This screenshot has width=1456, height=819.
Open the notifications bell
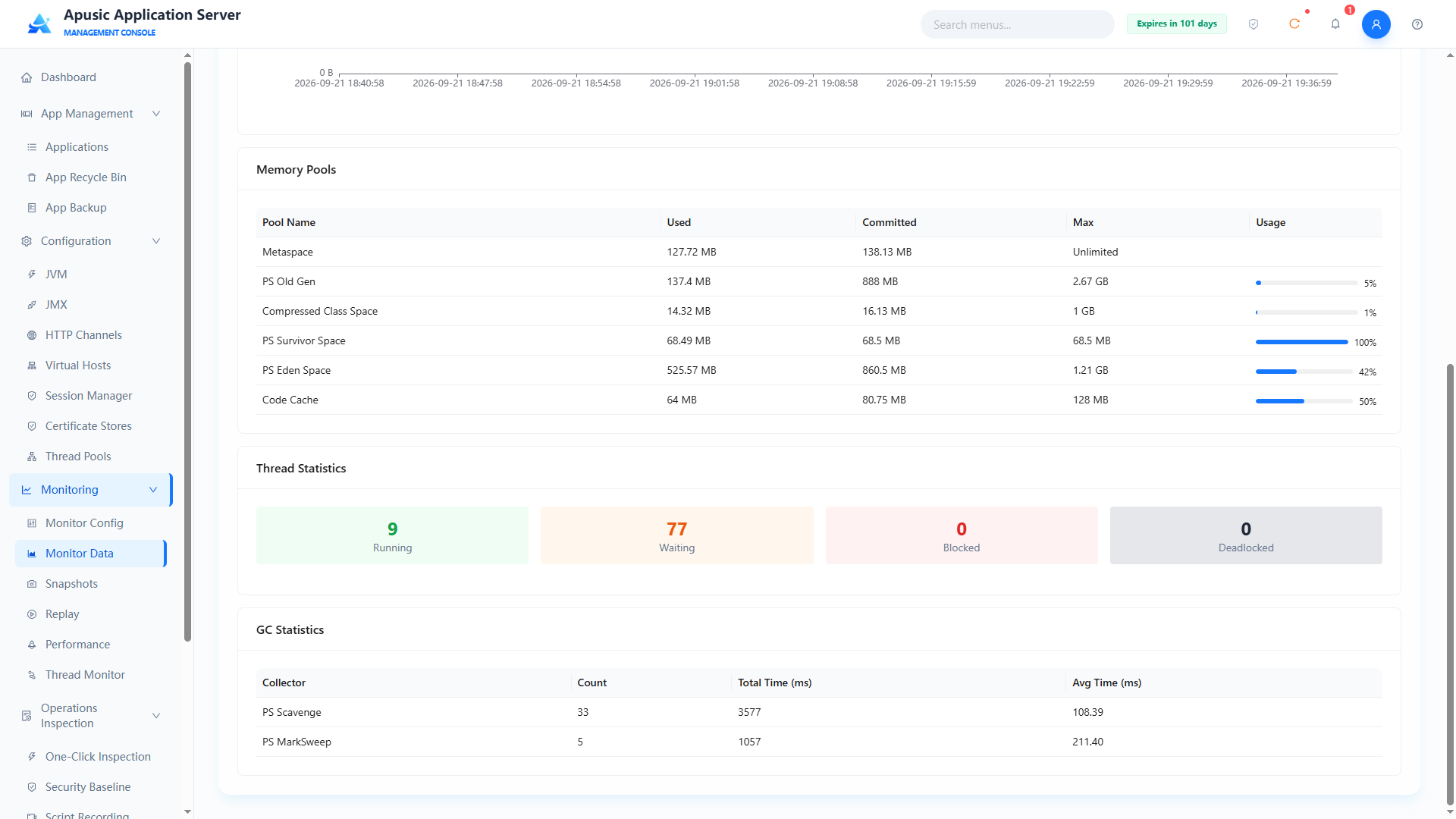coord(1335,24)
